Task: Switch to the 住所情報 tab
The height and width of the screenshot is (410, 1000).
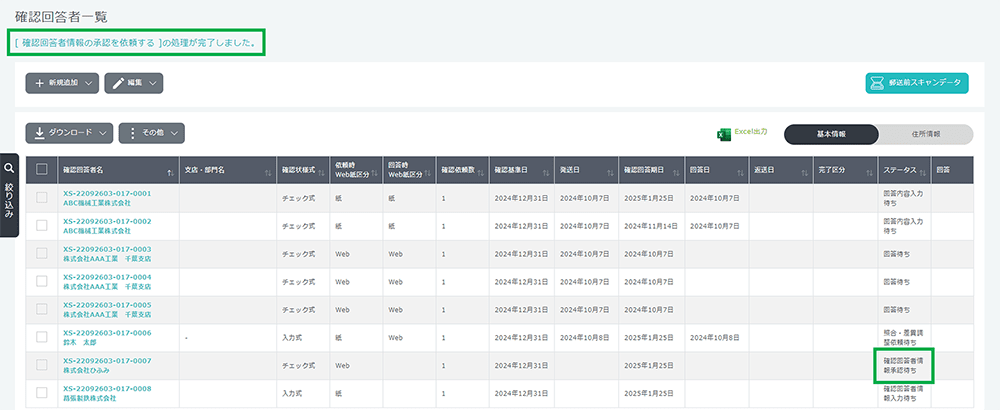Action: 925,134
